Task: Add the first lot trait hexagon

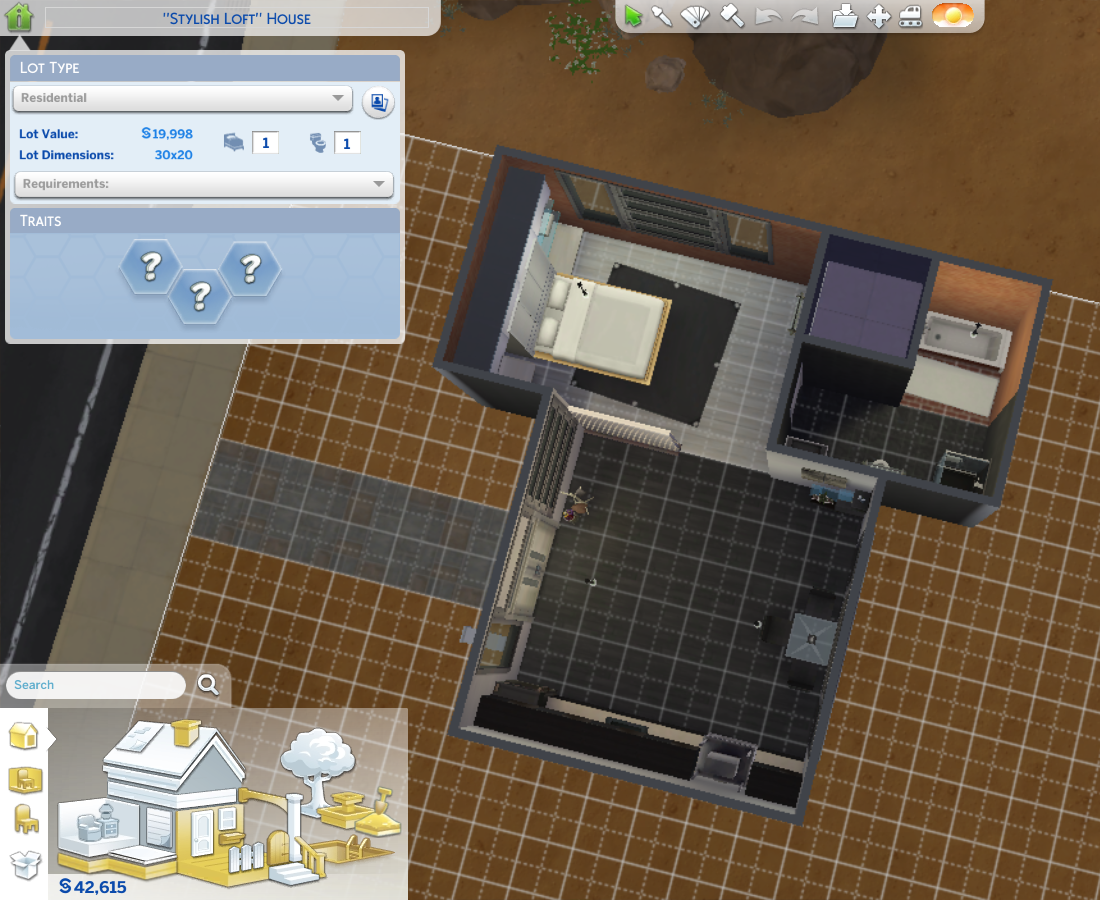Action: pos(150,266)
